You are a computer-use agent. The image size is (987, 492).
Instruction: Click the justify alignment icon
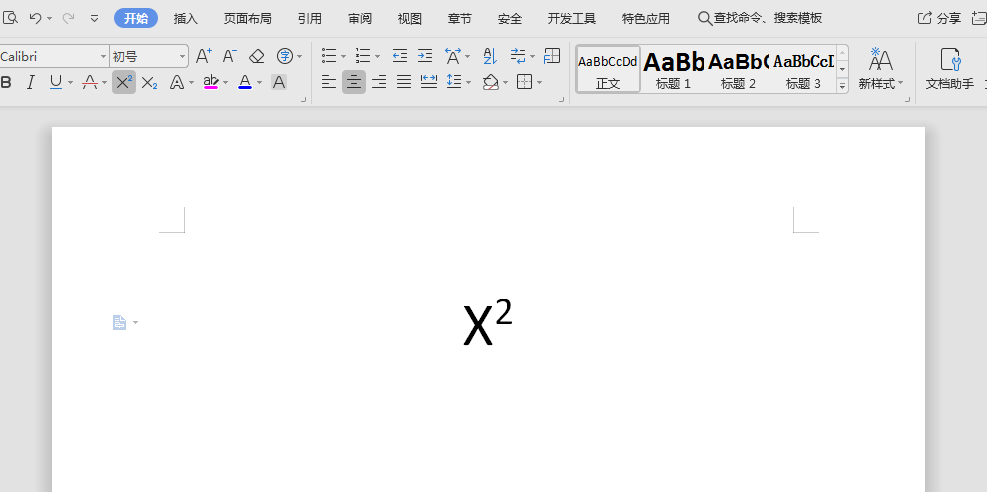(x=404, y=82)
